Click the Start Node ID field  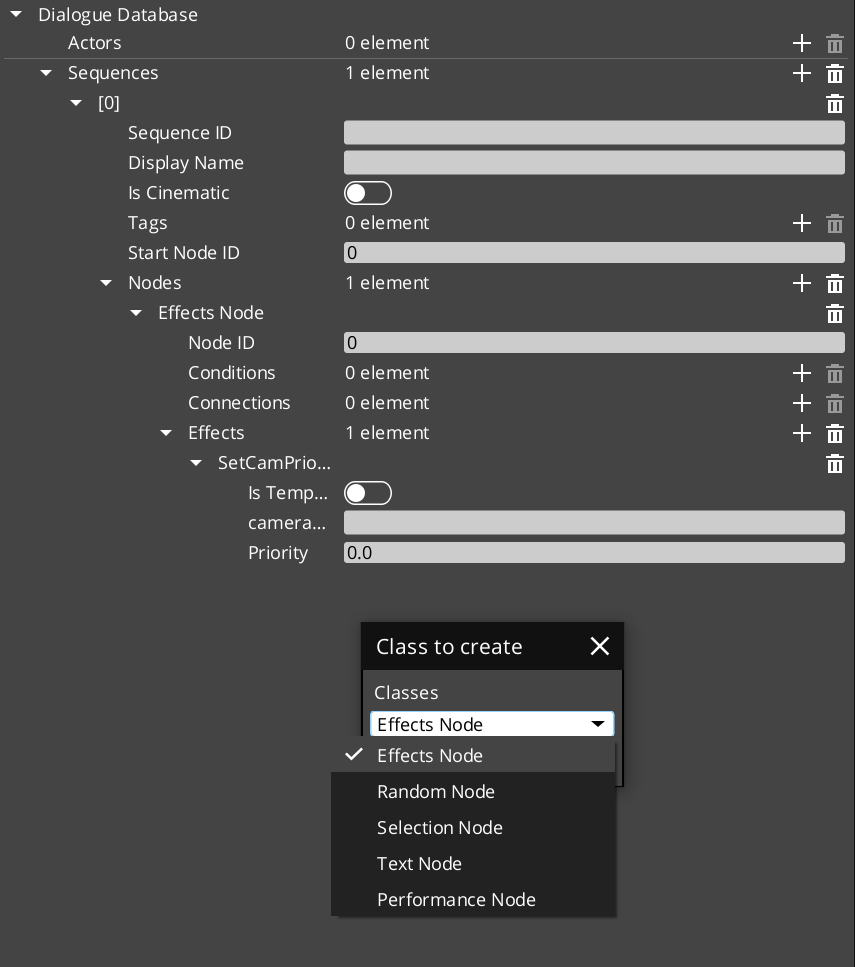(x=594, y=253)
